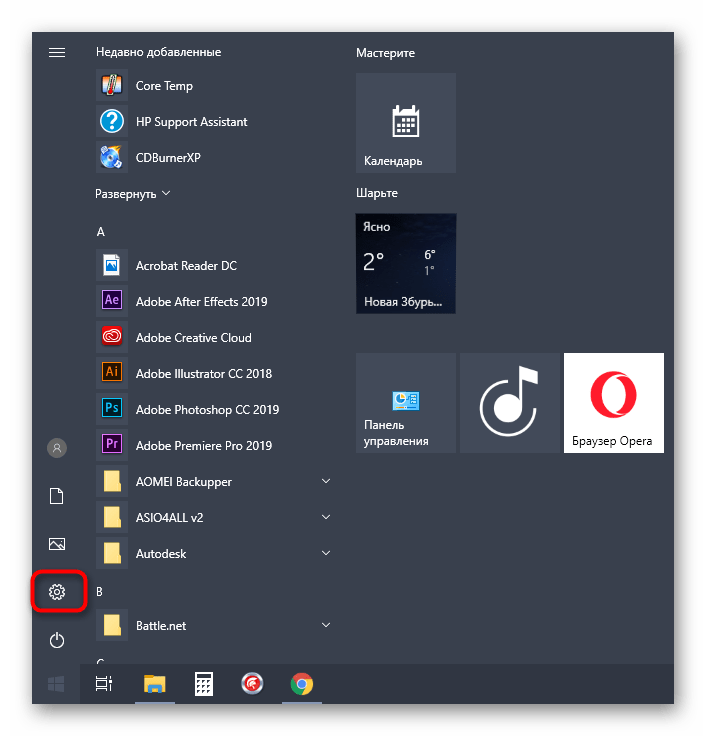
Task: Open the Battle.net folder icon
Action: coord(112,625)
